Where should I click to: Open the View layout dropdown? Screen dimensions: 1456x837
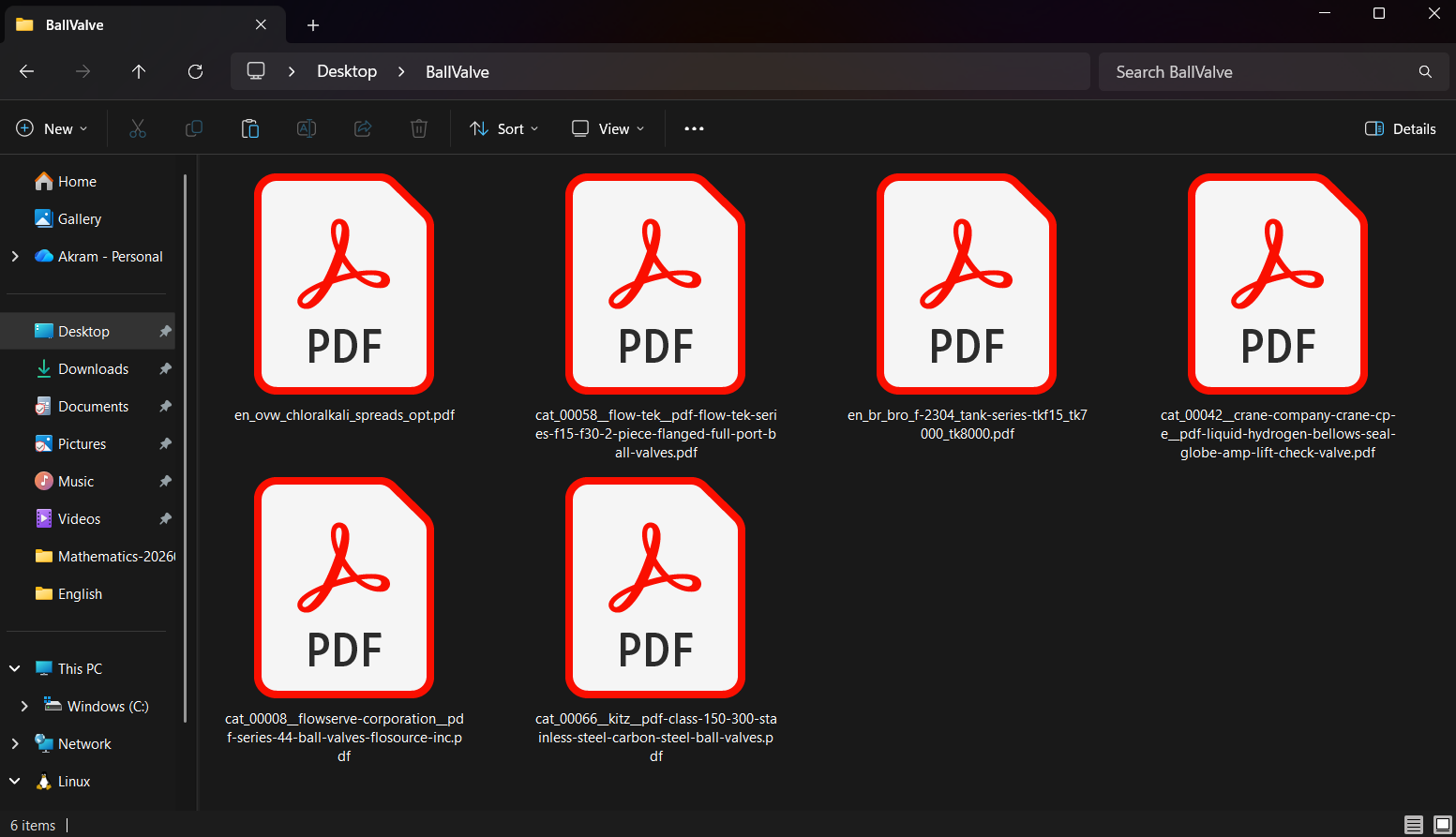pos(608,128)
